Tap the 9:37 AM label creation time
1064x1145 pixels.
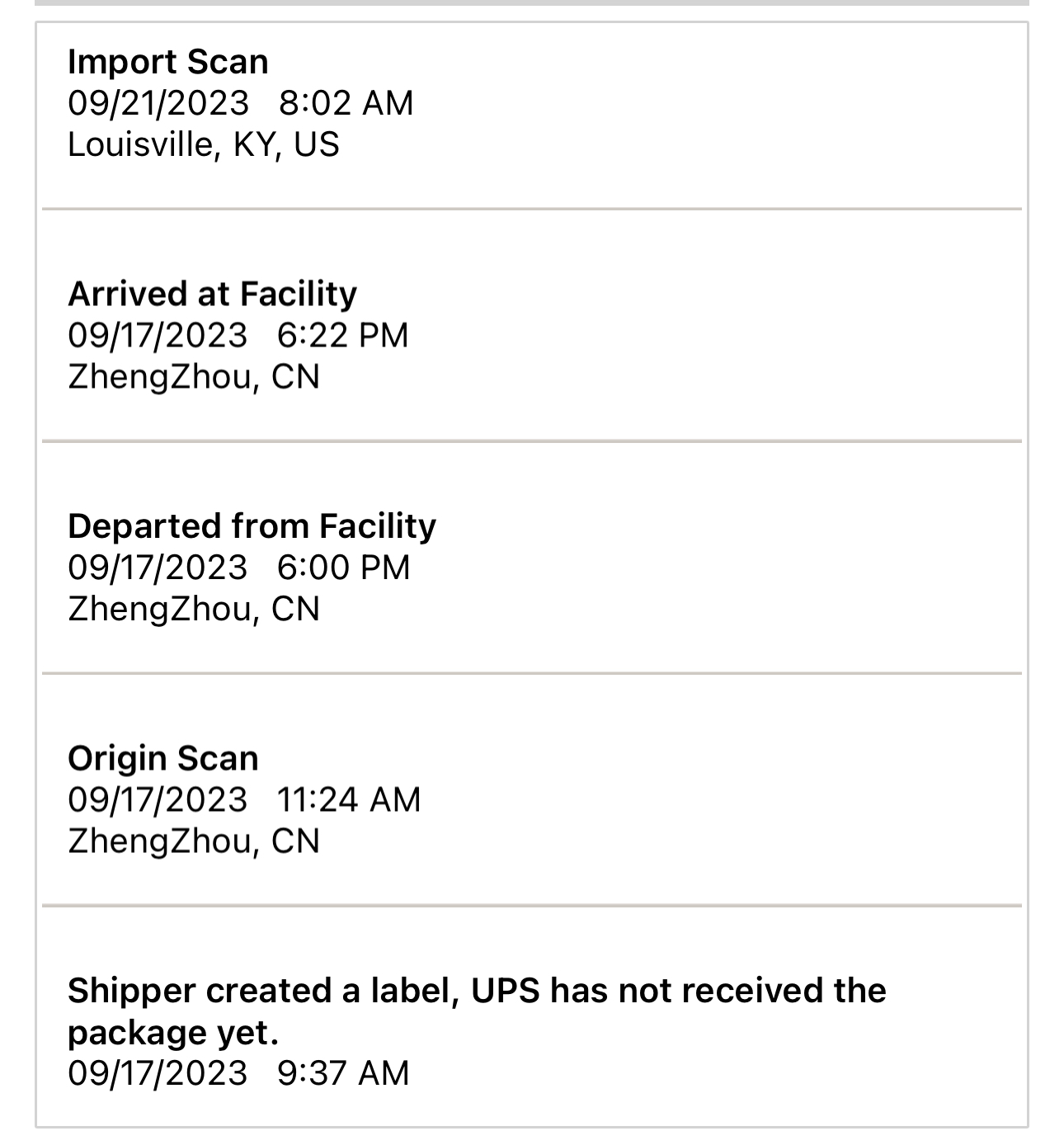coord(343,1073)
